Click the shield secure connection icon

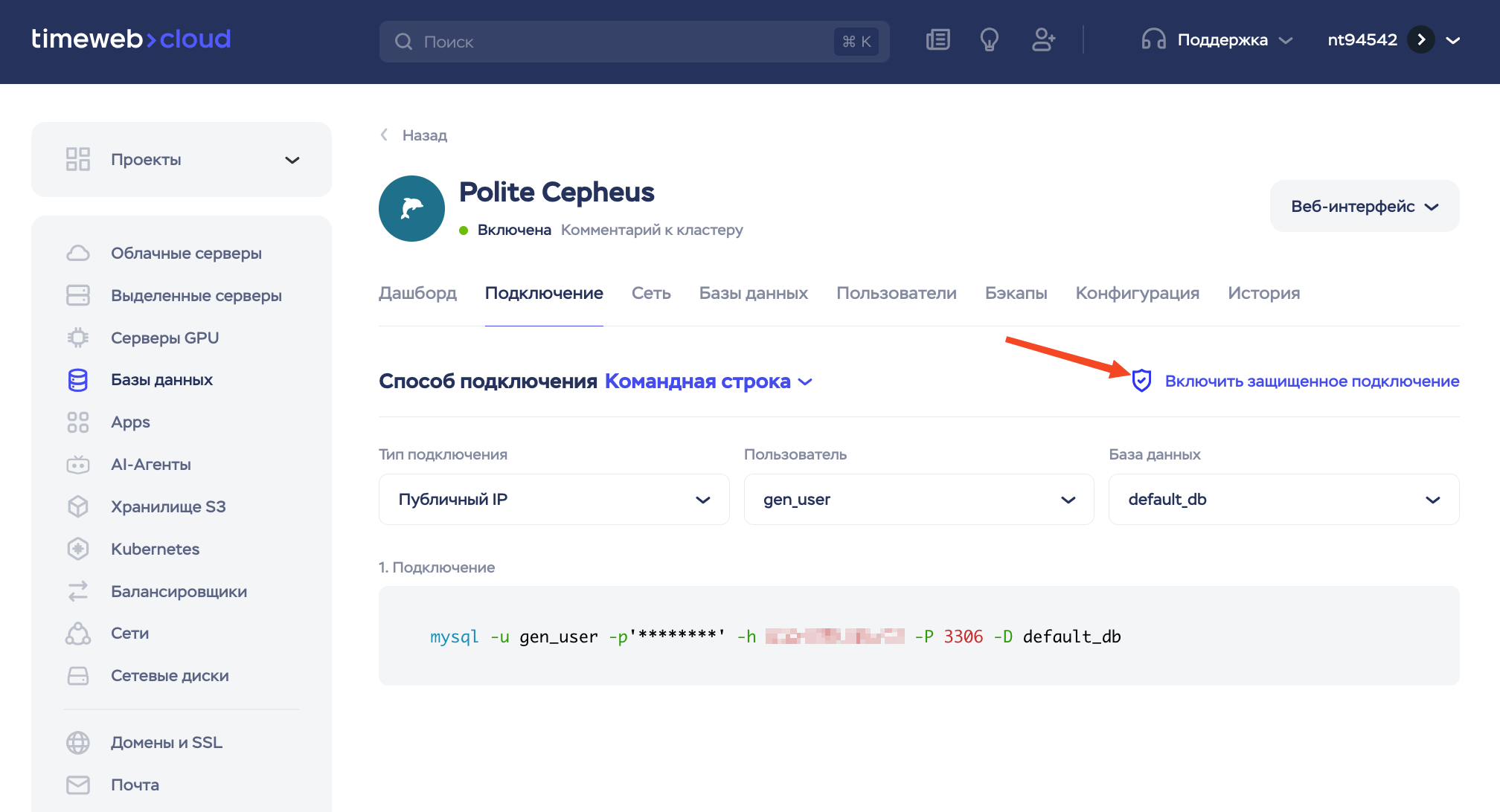[x=1141, y=381]
